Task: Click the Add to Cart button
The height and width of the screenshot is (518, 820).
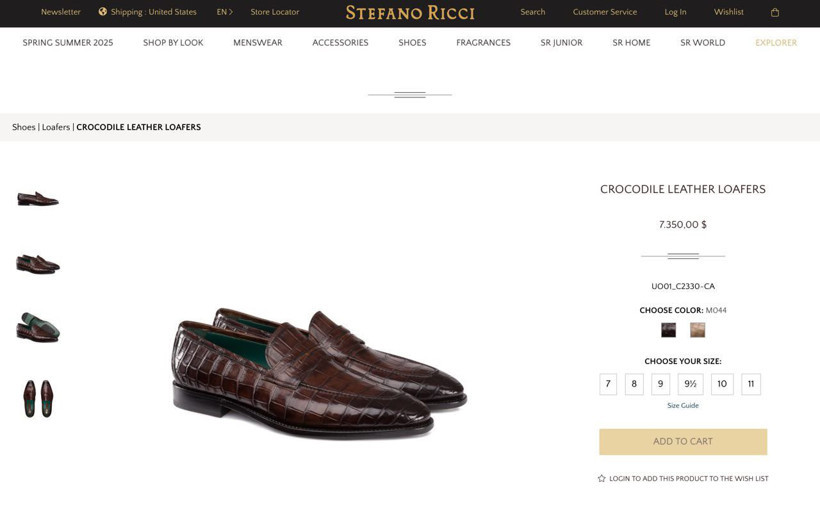Action: pos(683,442)
